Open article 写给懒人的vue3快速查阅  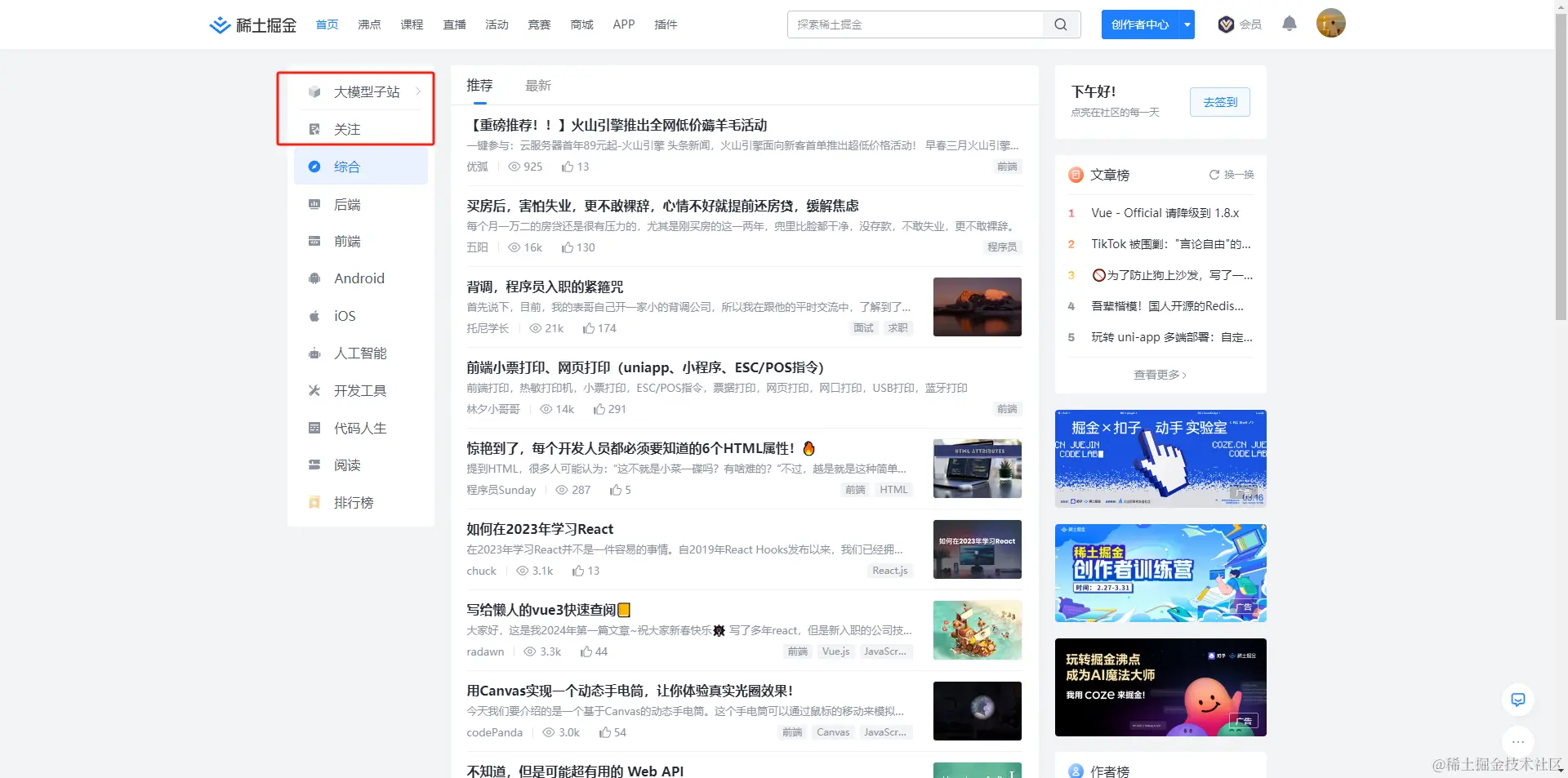[x=548, y=610]
